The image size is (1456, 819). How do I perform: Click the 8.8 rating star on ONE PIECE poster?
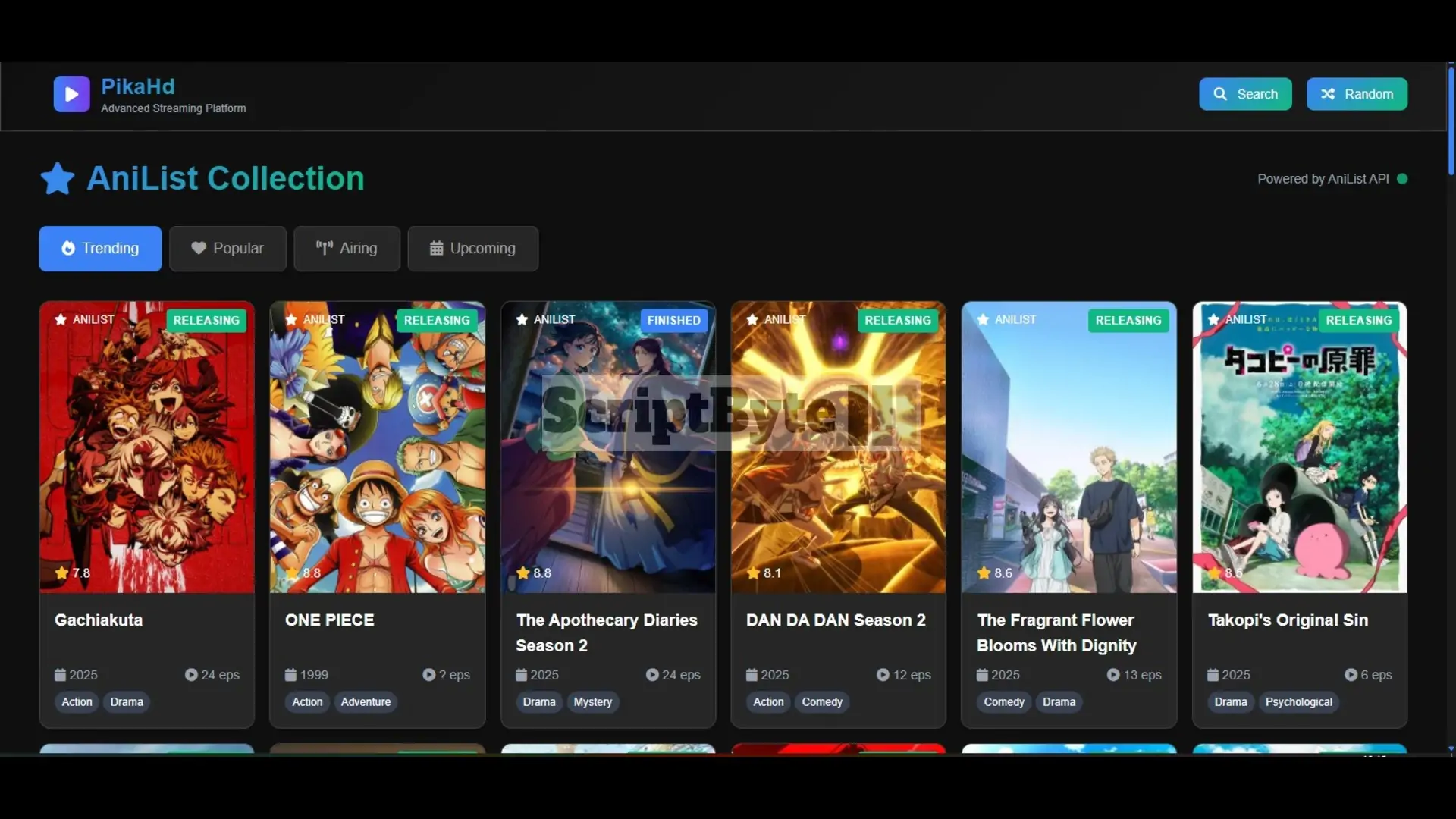pyautogui.click(x=293, y=573)
